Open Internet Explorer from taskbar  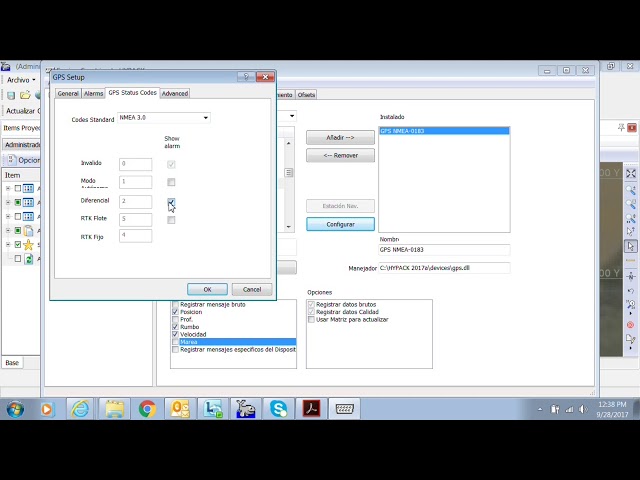[x=80, y=409]
